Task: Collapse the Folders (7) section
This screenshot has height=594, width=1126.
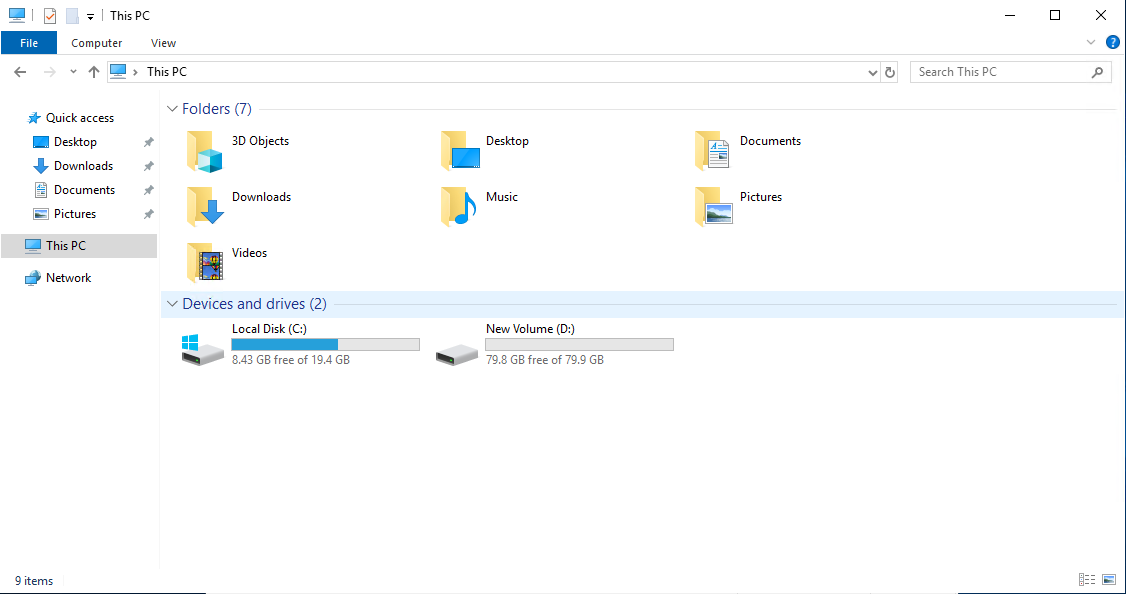Action: tap(172, 108)
